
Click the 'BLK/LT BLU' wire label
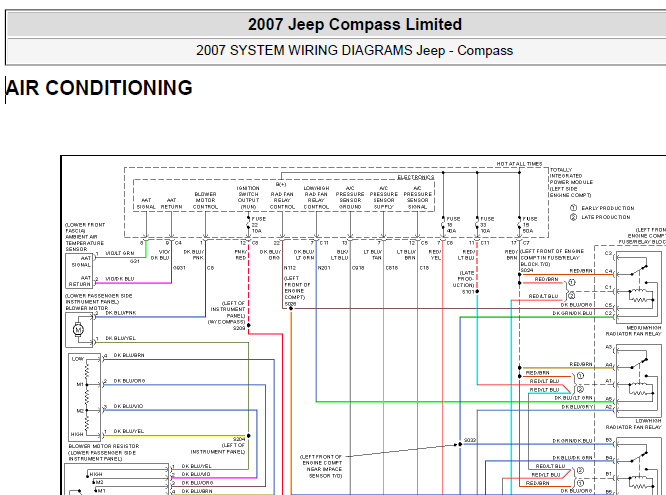click(339, 255)
